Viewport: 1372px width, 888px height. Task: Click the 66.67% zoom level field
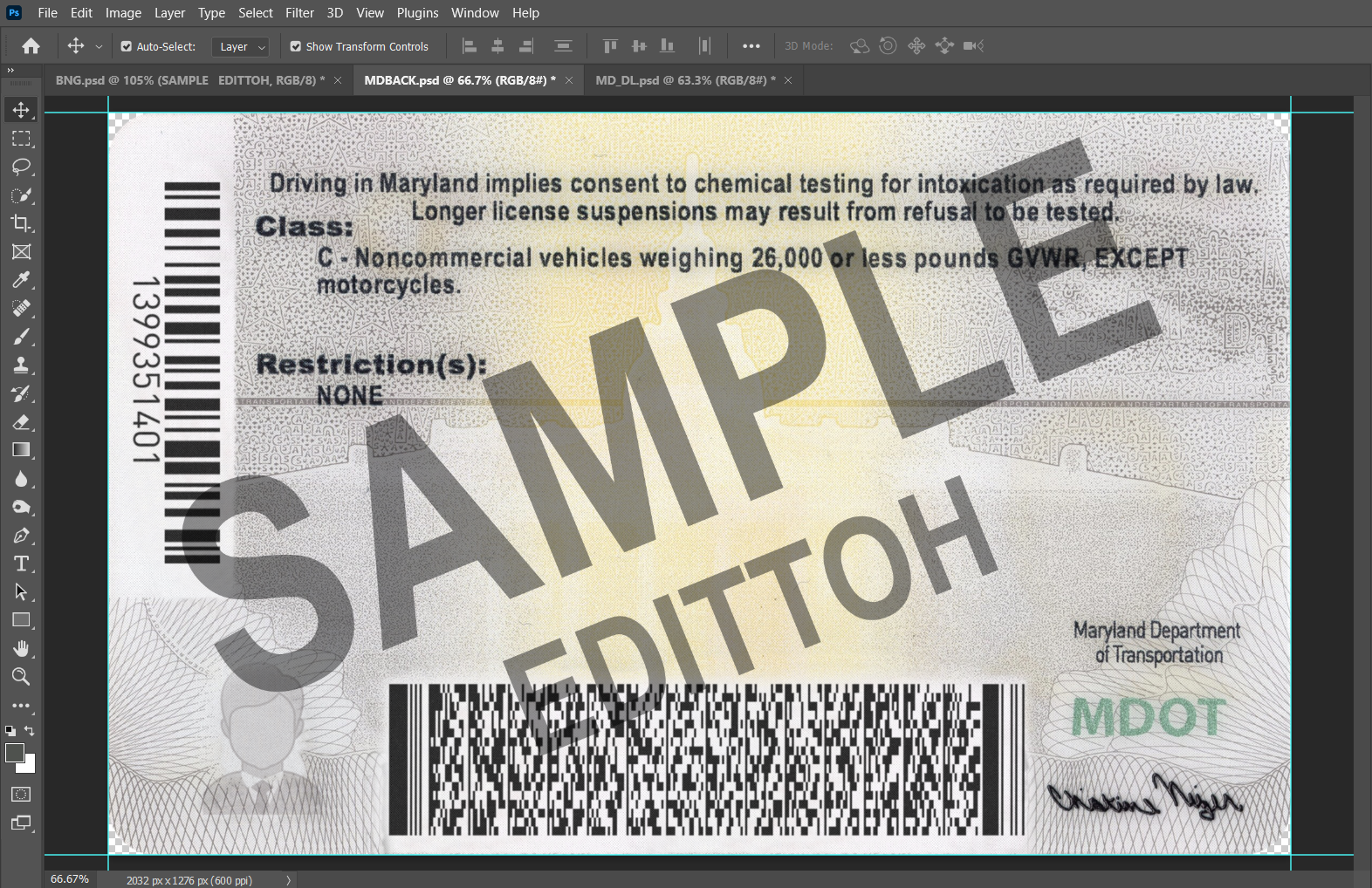(70, 879)
